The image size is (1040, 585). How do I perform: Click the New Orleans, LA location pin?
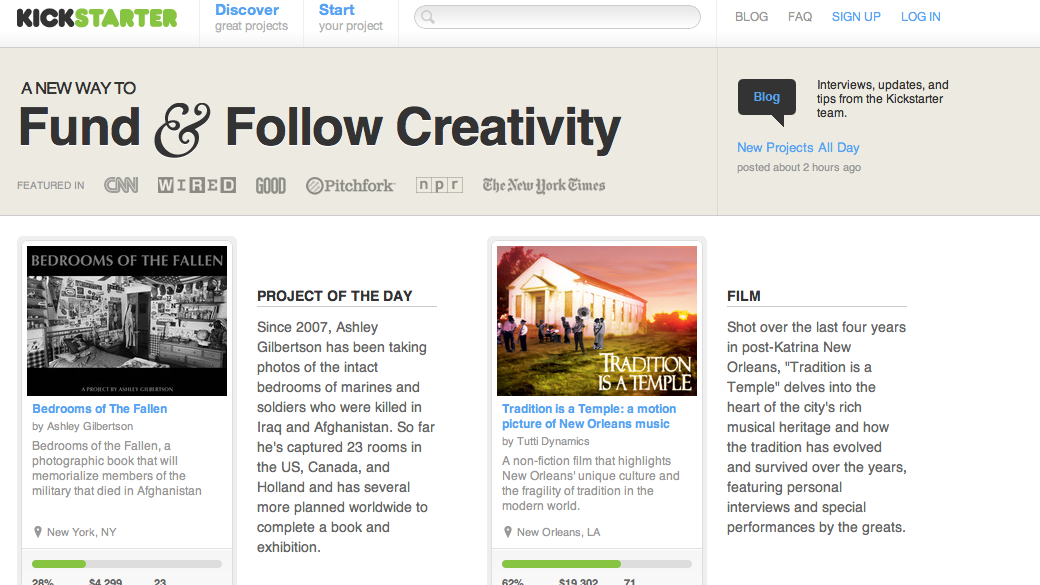pos(507,532)
